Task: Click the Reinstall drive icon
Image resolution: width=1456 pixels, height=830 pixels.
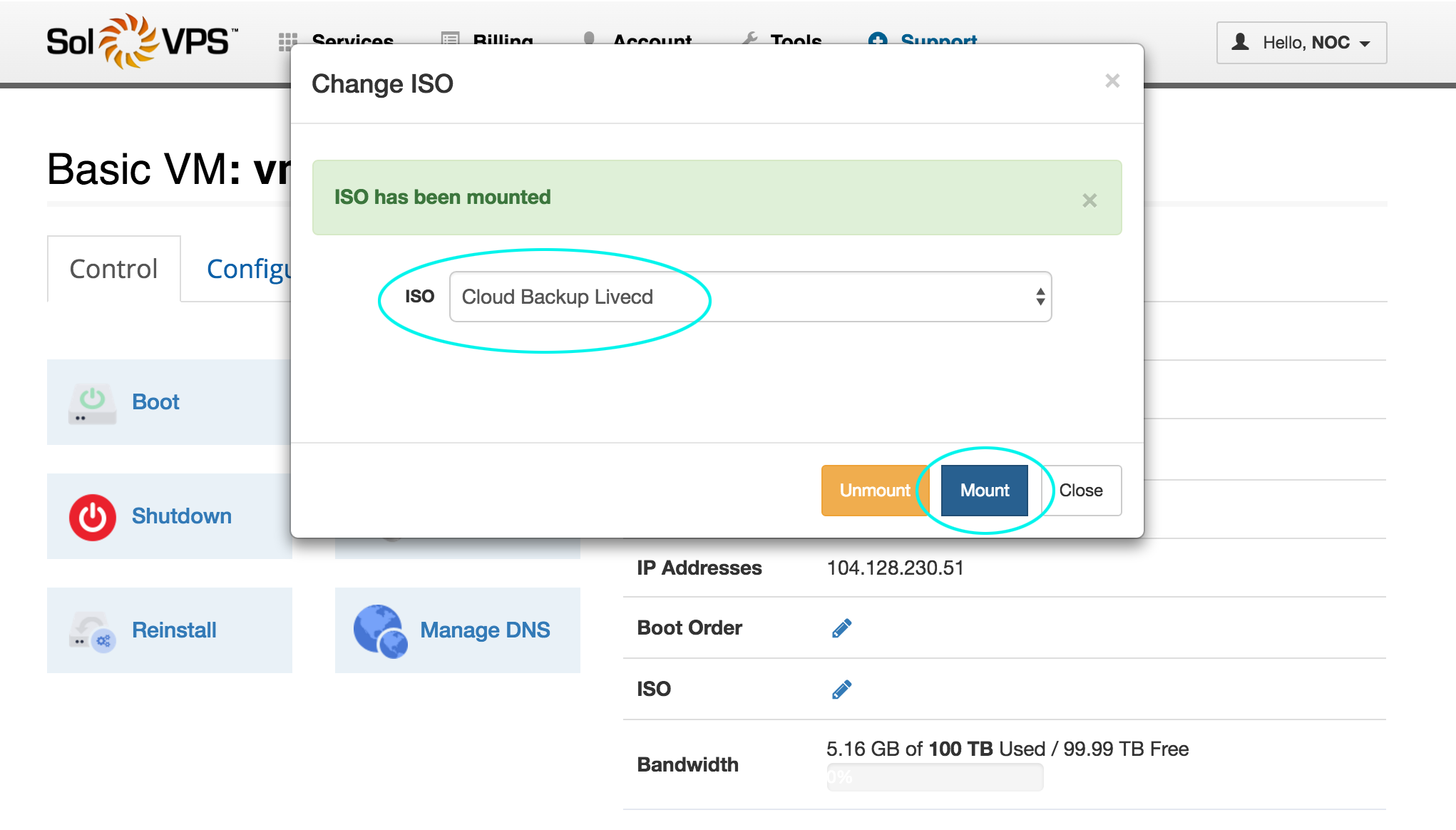Action: point(92,630)
